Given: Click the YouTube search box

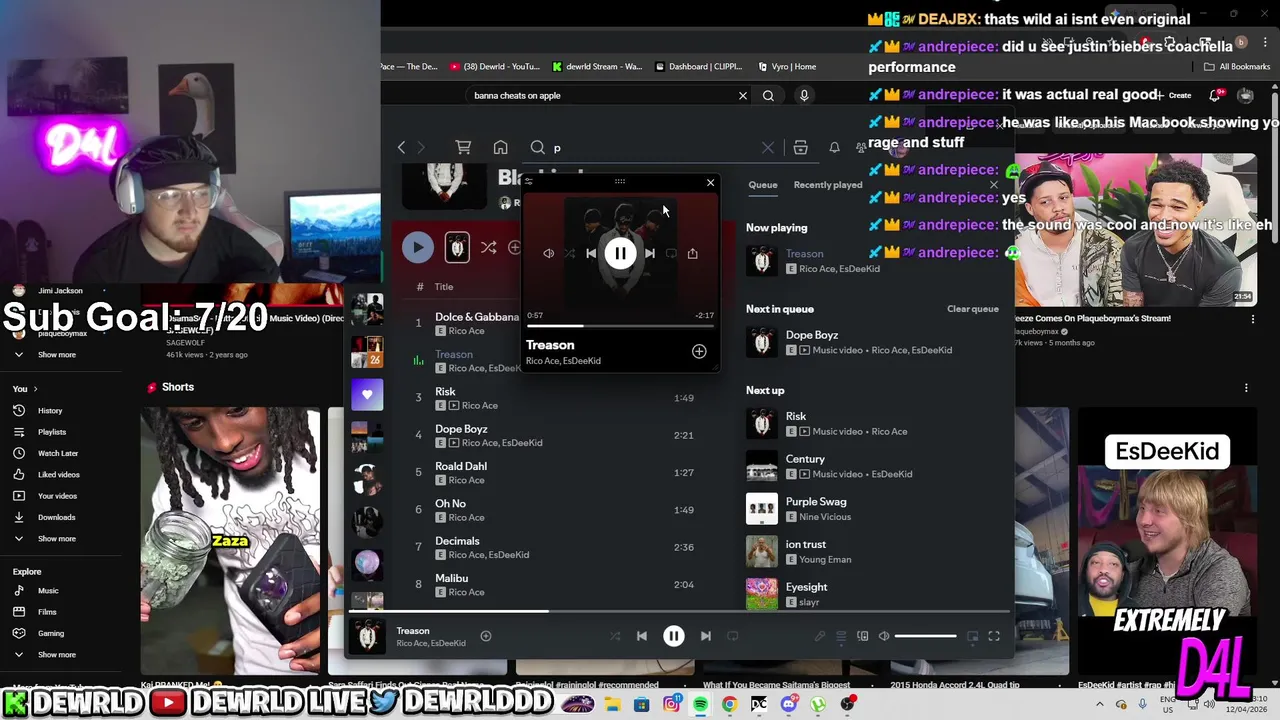Looking at the screenshot, I should click(x=600, y=96).
